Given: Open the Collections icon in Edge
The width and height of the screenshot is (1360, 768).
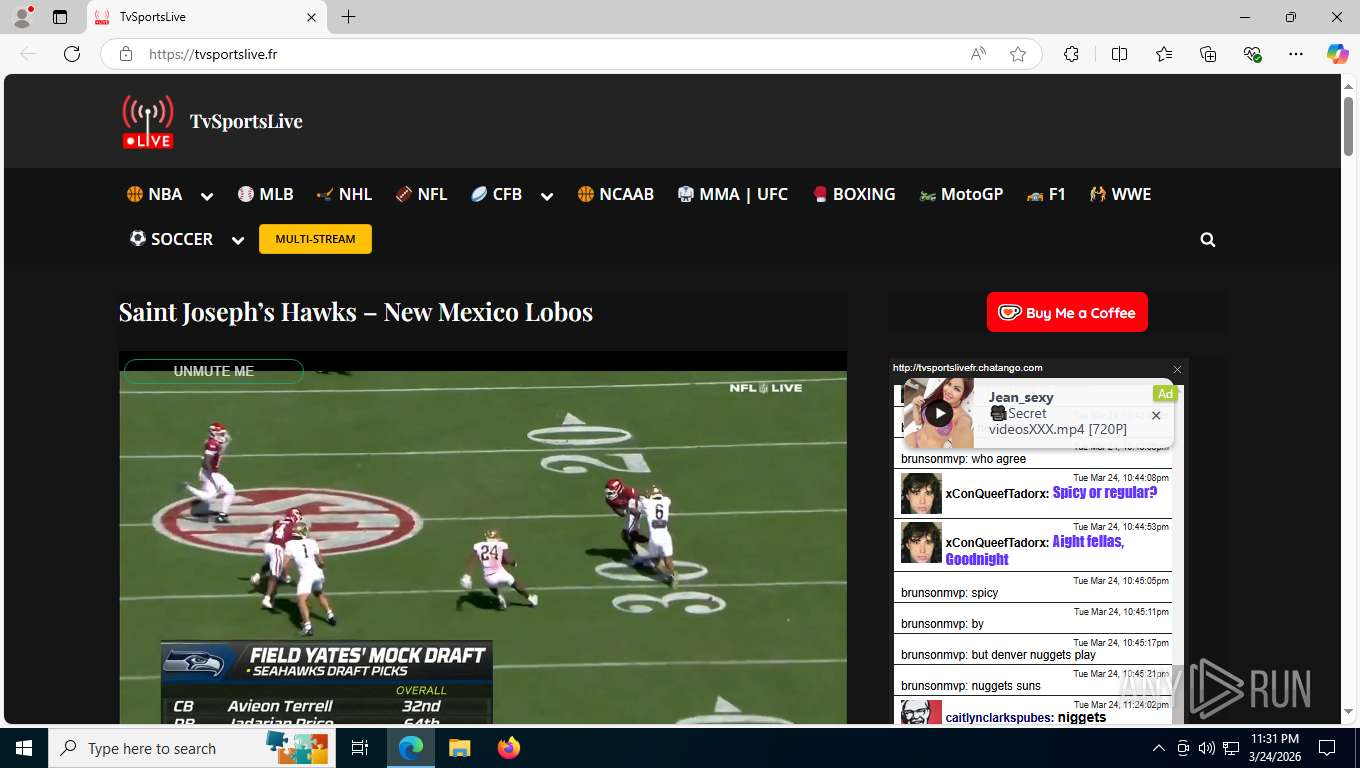Looking at the screenshot, I should coord(1208,54).
